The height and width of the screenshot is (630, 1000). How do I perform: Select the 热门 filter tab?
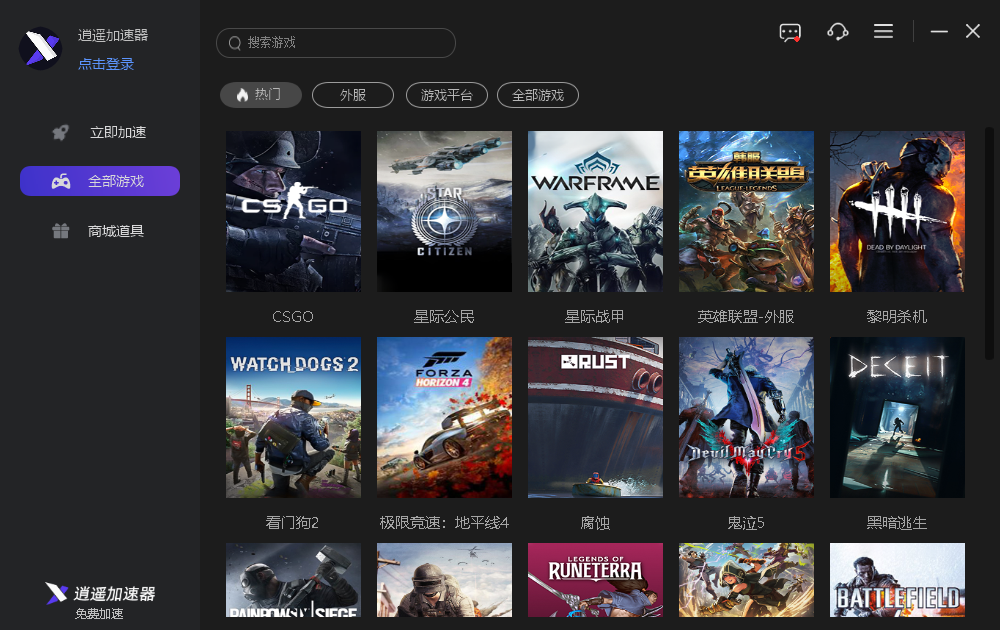click(261, 95)
